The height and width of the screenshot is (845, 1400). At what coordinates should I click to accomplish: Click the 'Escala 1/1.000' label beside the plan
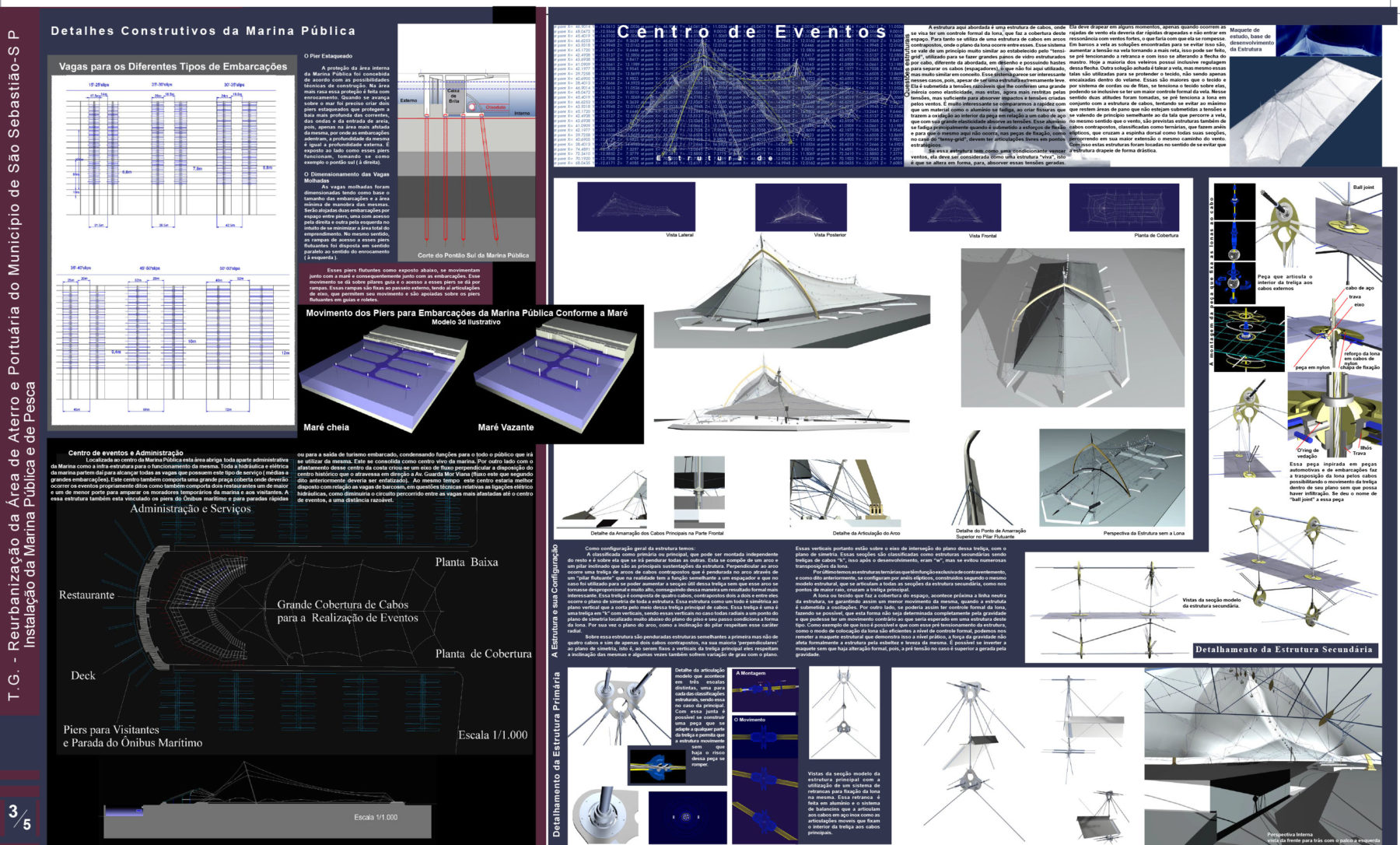tap(492, 735)
